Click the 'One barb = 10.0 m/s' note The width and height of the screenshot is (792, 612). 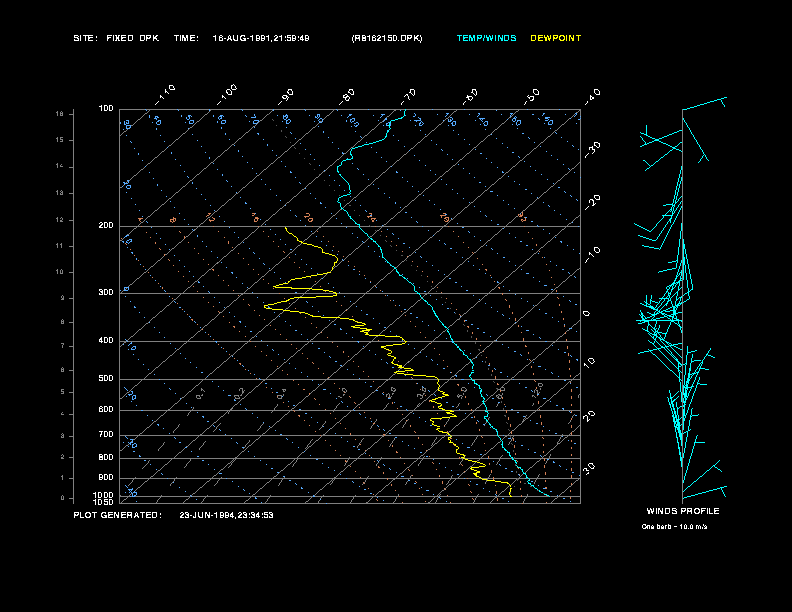click(x=674, y=527)
